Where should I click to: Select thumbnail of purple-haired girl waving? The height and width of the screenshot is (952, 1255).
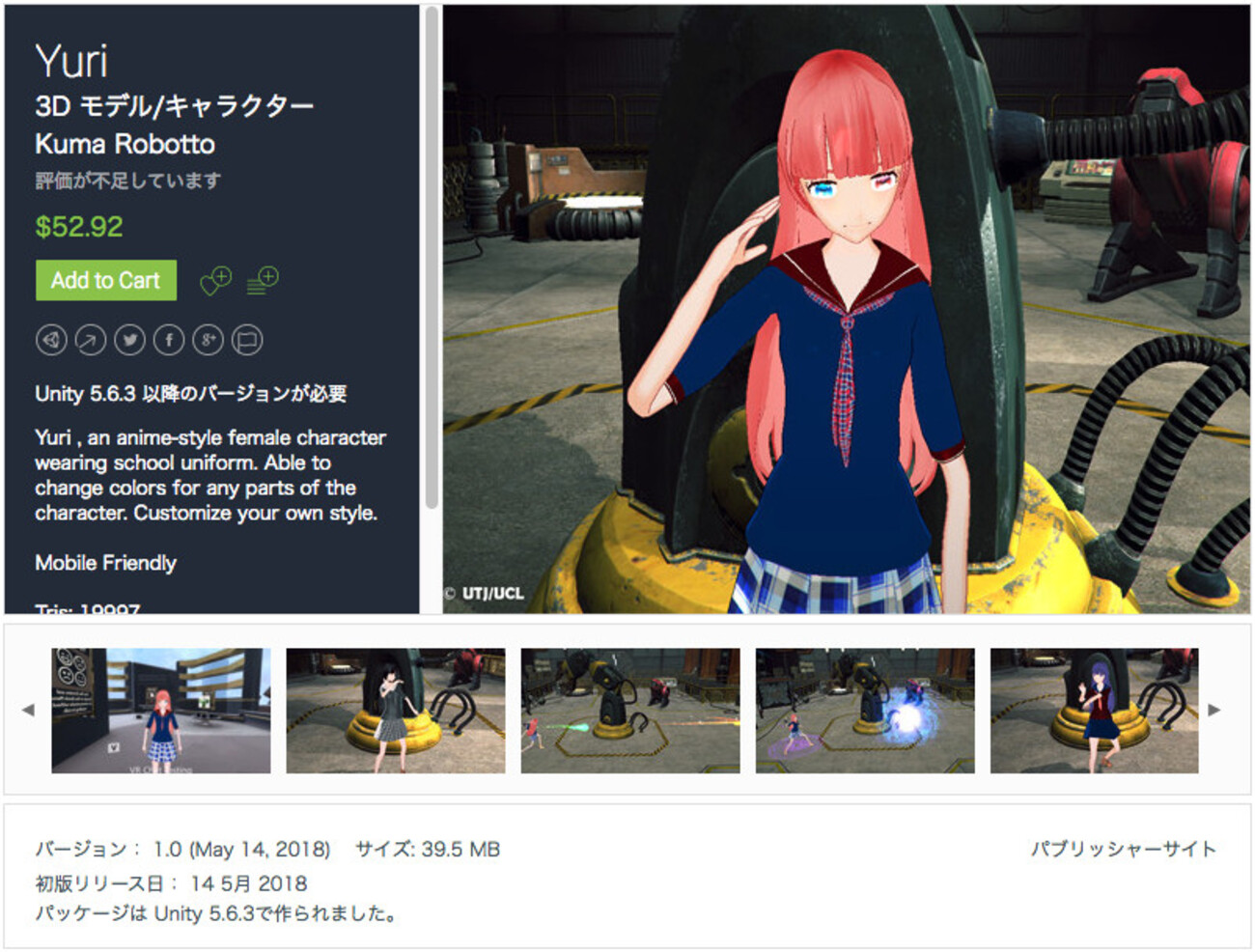coord(1095,711)
